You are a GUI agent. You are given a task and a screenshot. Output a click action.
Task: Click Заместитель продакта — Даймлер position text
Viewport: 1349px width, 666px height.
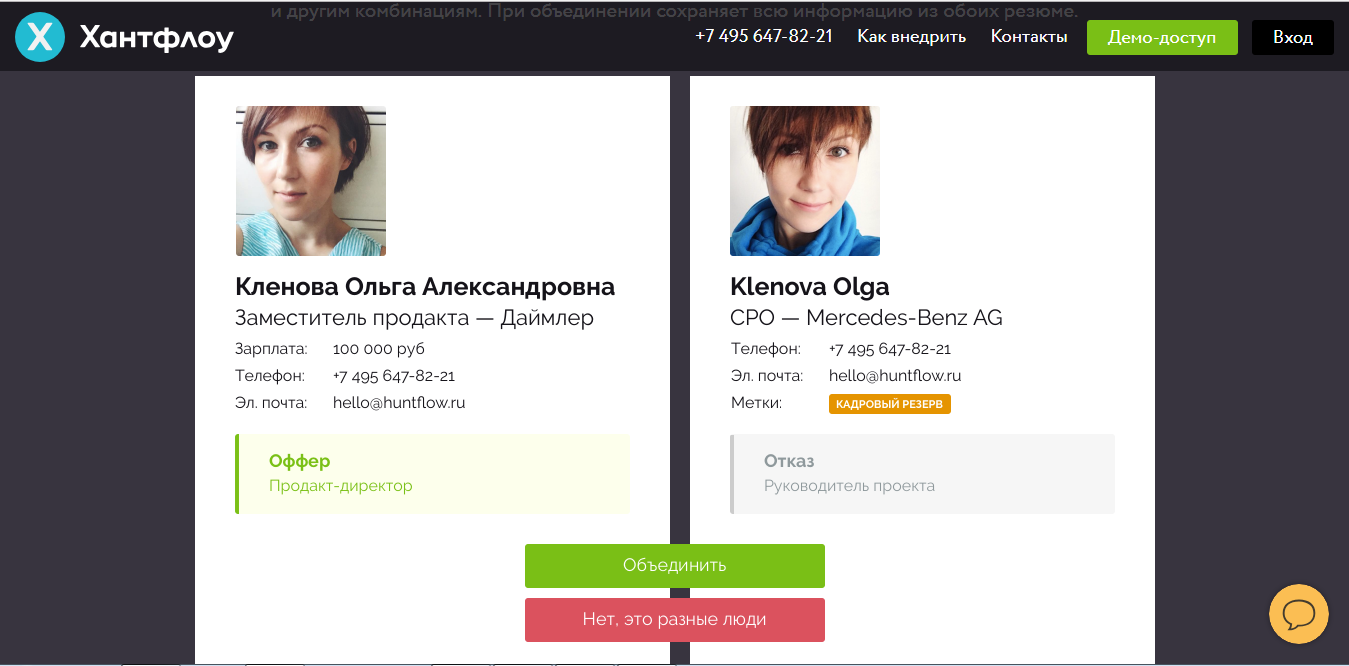(x=414, y=318)
